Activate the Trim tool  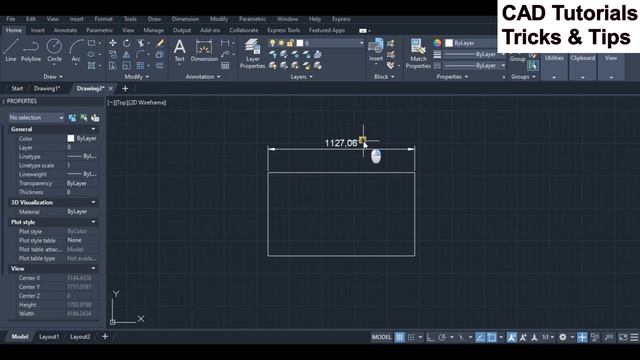tap(141, 43)
